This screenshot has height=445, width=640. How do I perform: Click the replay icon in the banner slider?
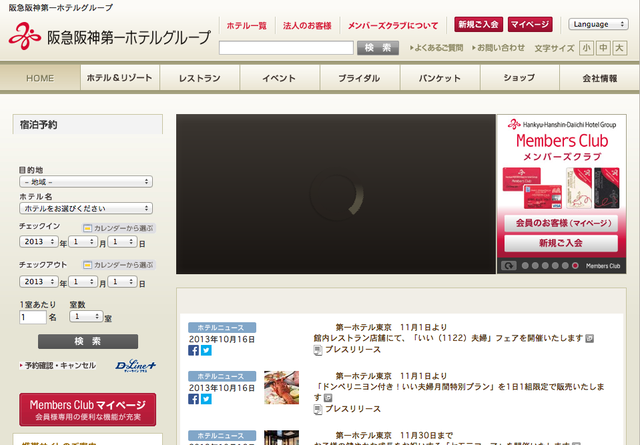tap(509, 266)
